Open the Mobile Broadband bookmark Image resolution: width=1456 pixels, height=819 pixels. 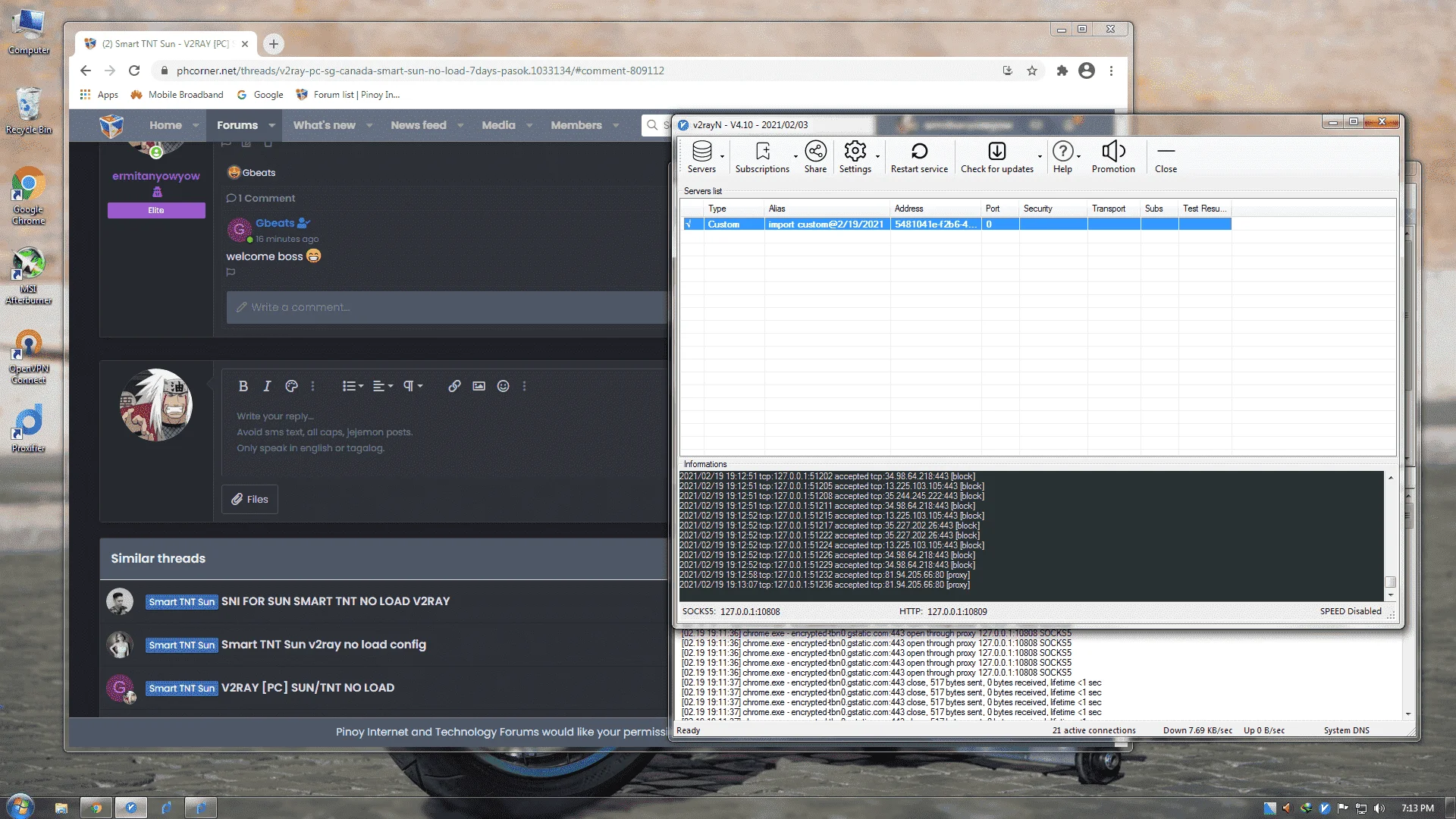(177, 95)
